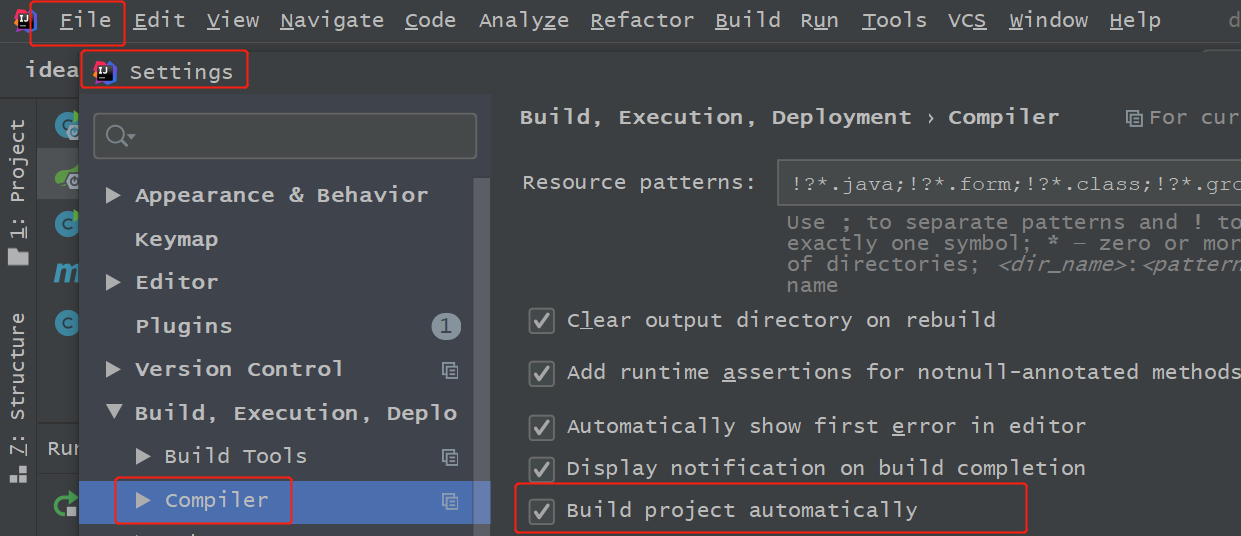Open the Project tool window tab
Screen dimensions: 1241x536
18,190
